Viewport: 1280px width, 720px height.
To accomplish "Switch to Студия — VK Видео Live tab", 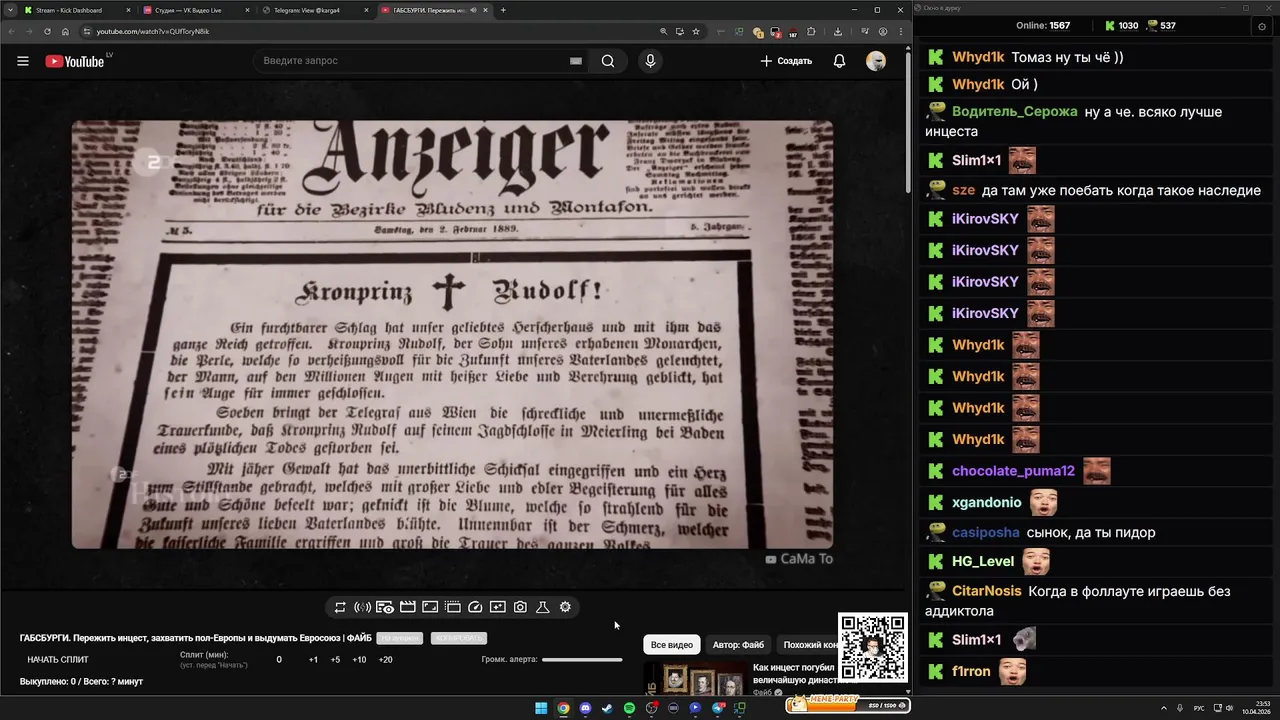I will click(195, 10).
